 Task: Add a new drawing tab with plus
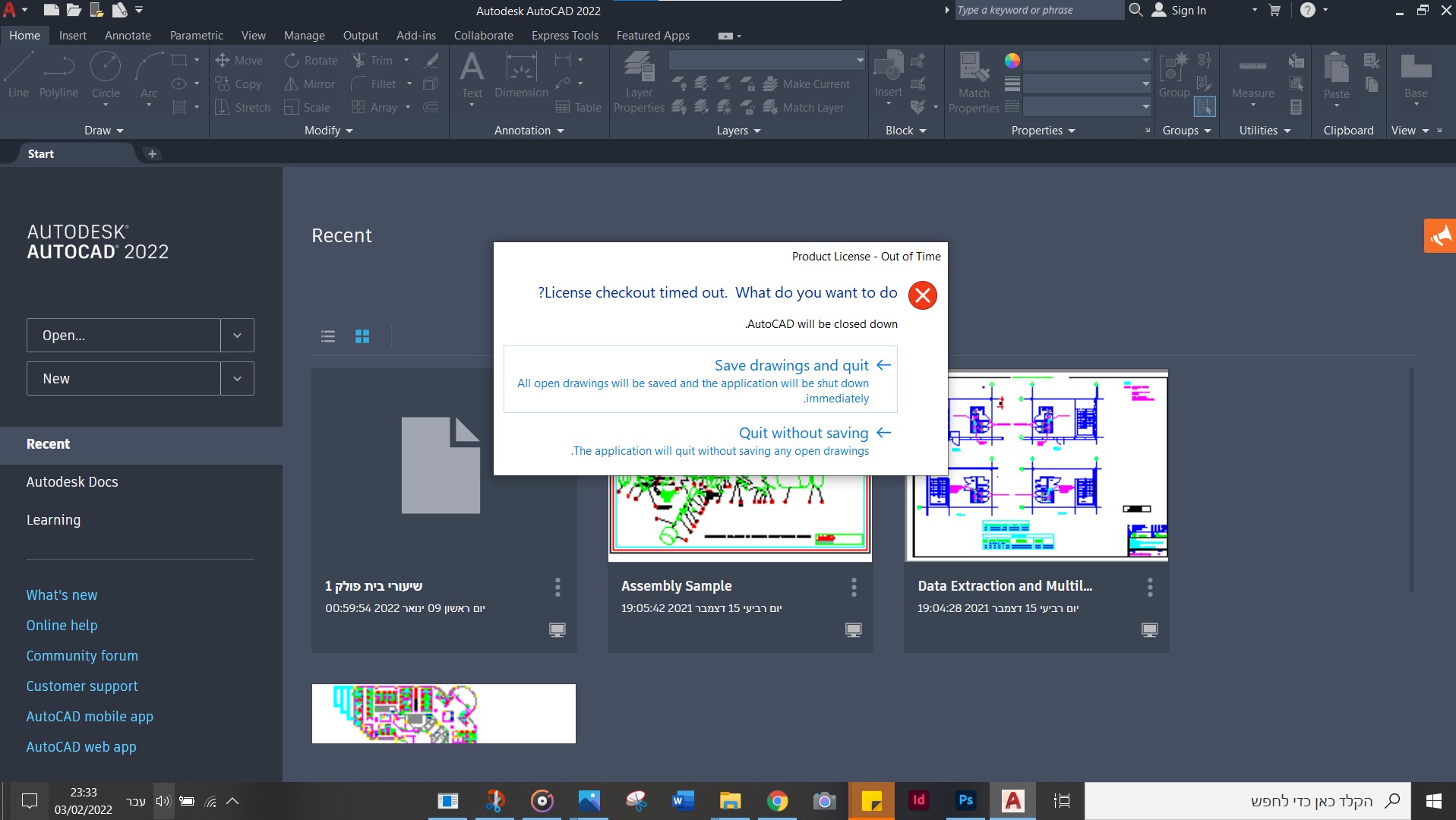tap(152, 153)
